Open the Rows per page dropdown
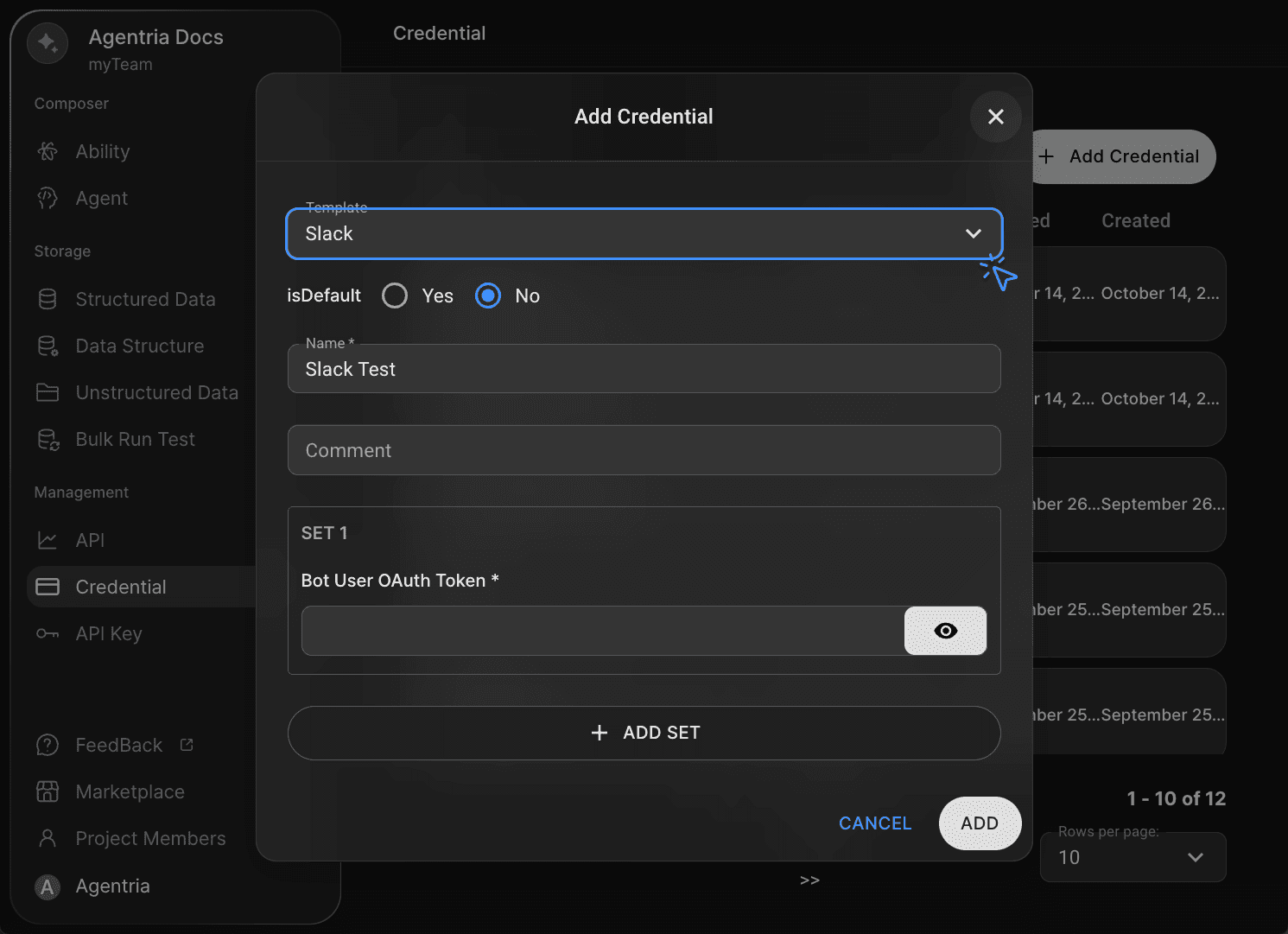The image size is (1288, 934). coord(1133,857)
